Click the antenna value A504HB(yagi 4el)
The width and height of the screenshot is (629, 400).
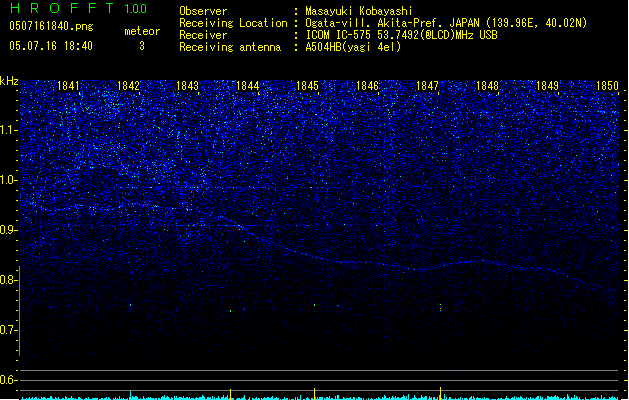[x=353, y=47]
